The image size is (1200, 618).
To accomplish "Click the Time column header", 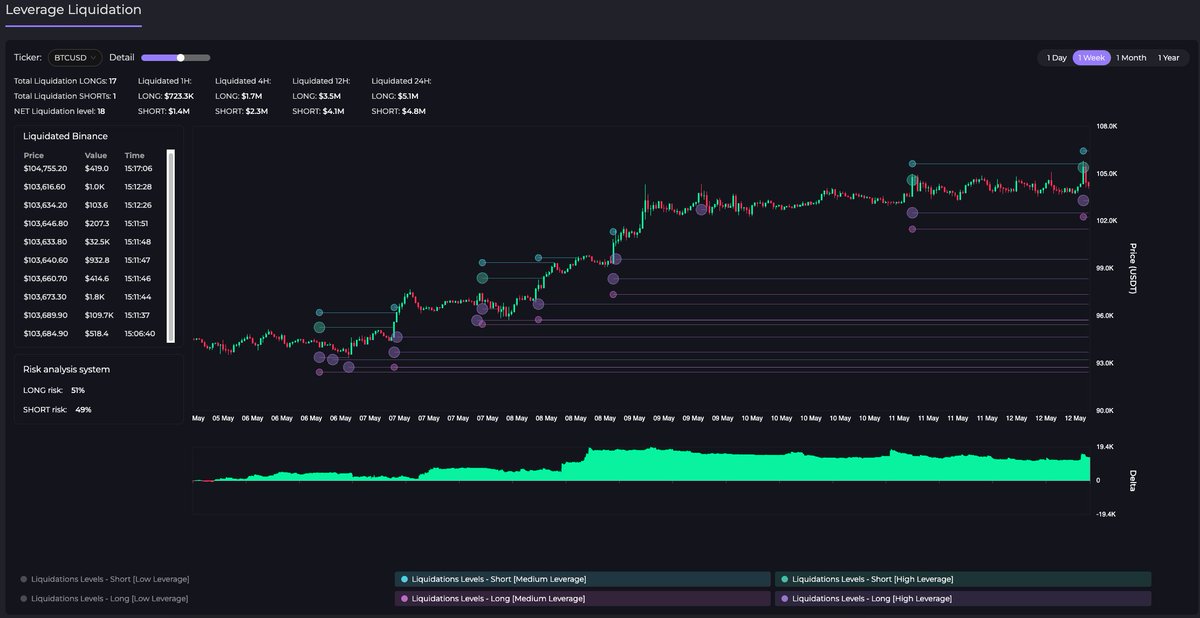I will 134,155.
